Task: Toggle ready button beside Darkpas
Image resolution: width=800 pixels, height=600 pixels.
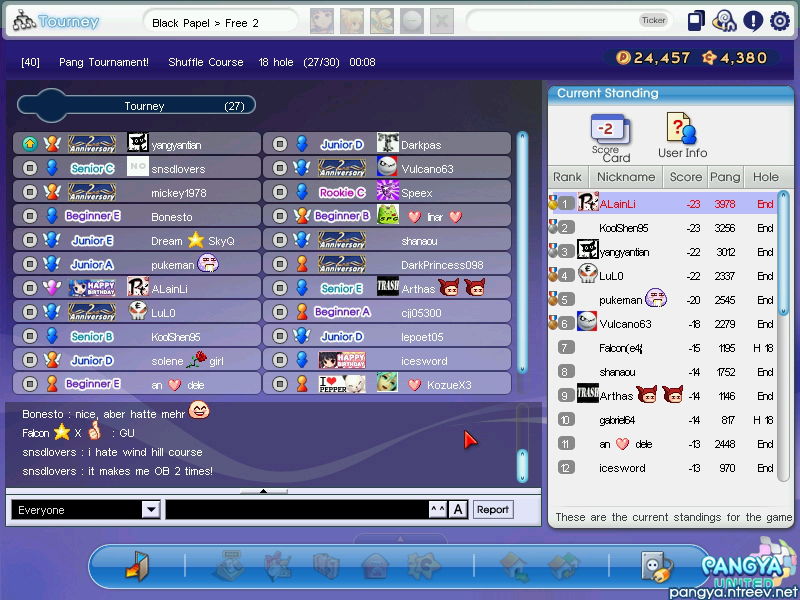Action: (x=280, y=144)
